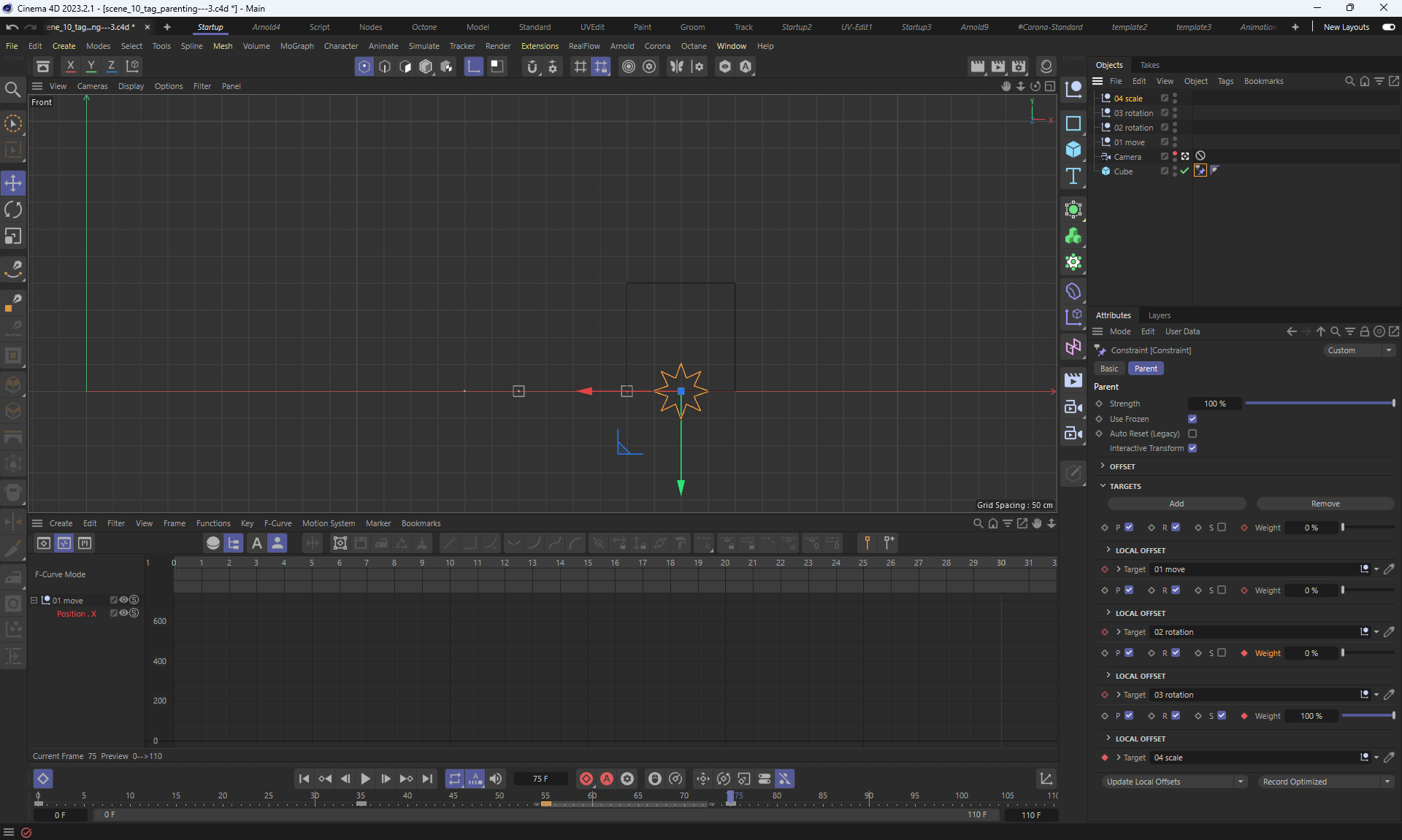
Task: Click the Remove target button
Action: pyautogui.click(x=1325, y=504)
